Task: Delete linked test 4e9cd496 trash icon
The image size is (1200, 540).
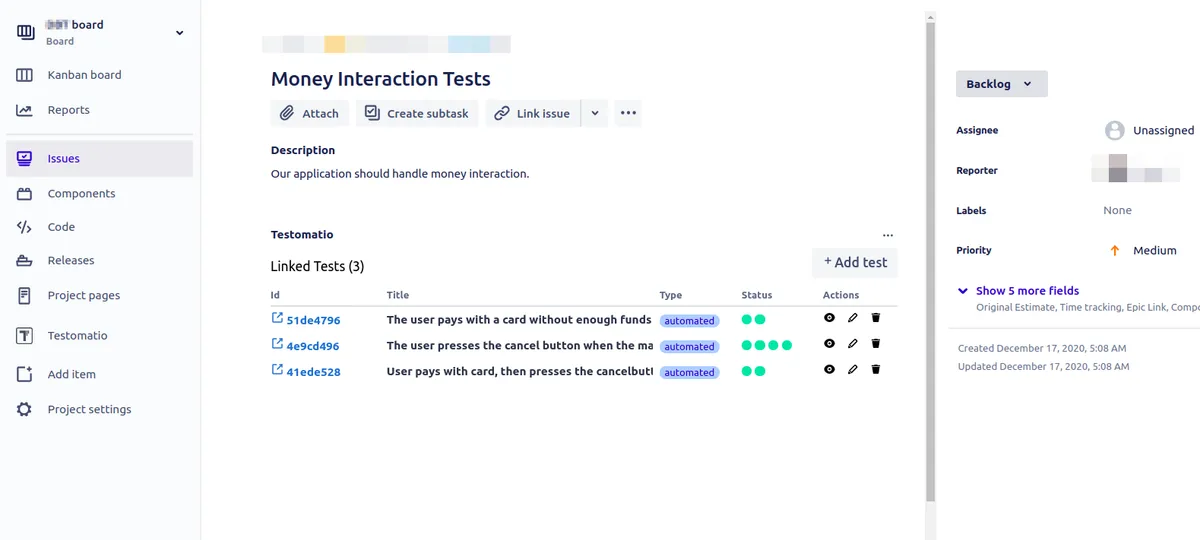Action: pos(876,343)
